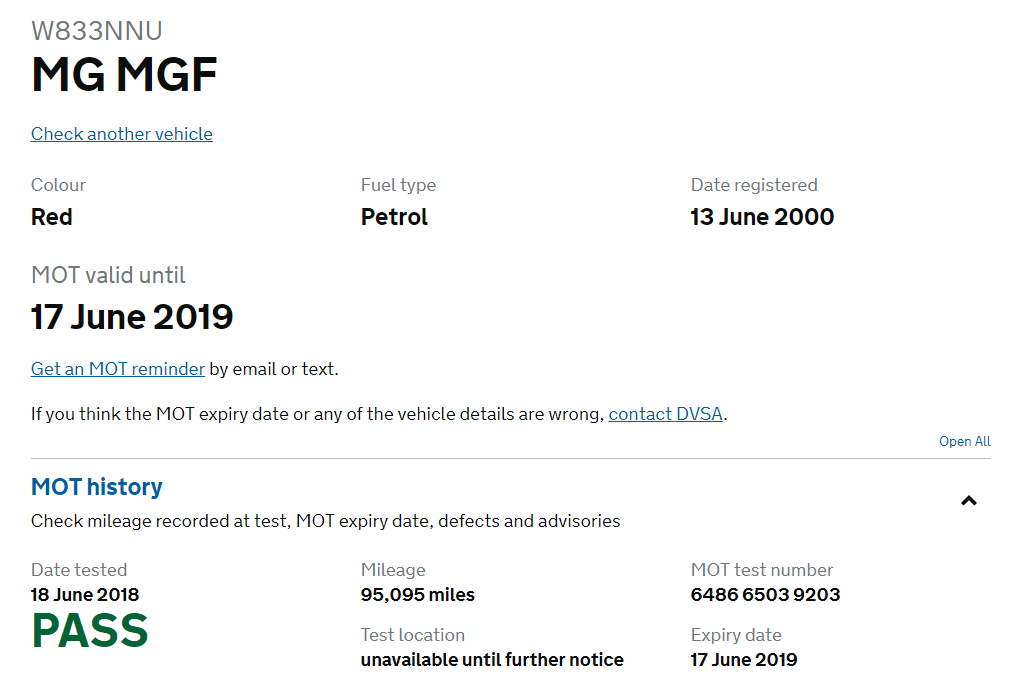This screenshot has height=695, width=1028.
Task: Open the contact DVSA link
Action: coord(665,414)
